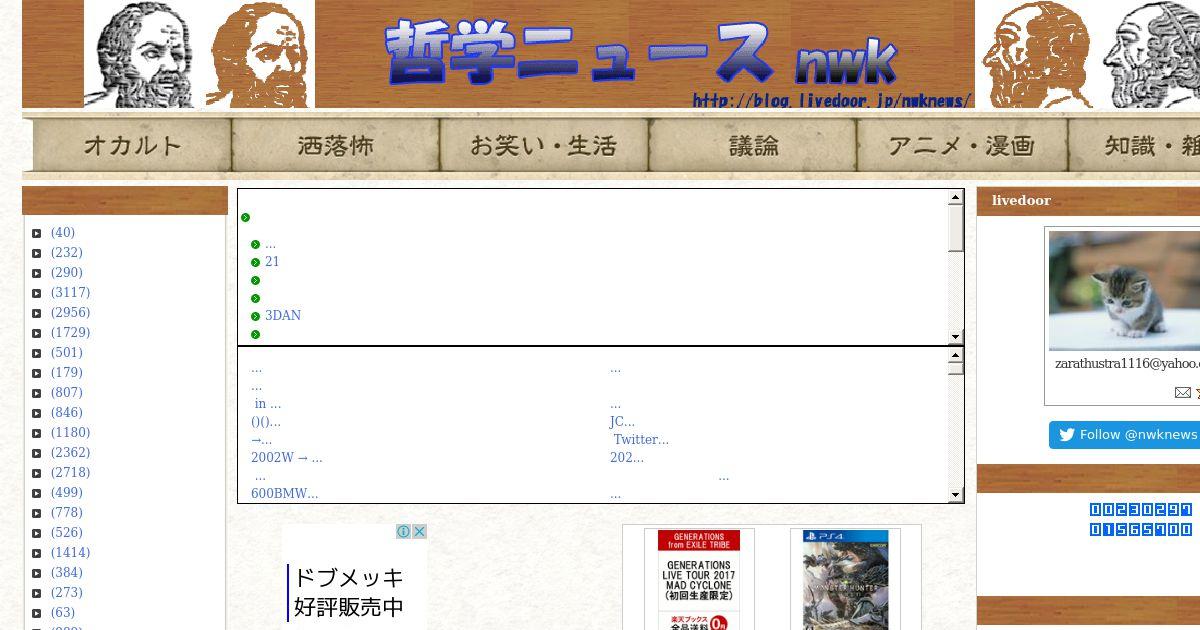Open the category with (40) posts

[63, 233]
